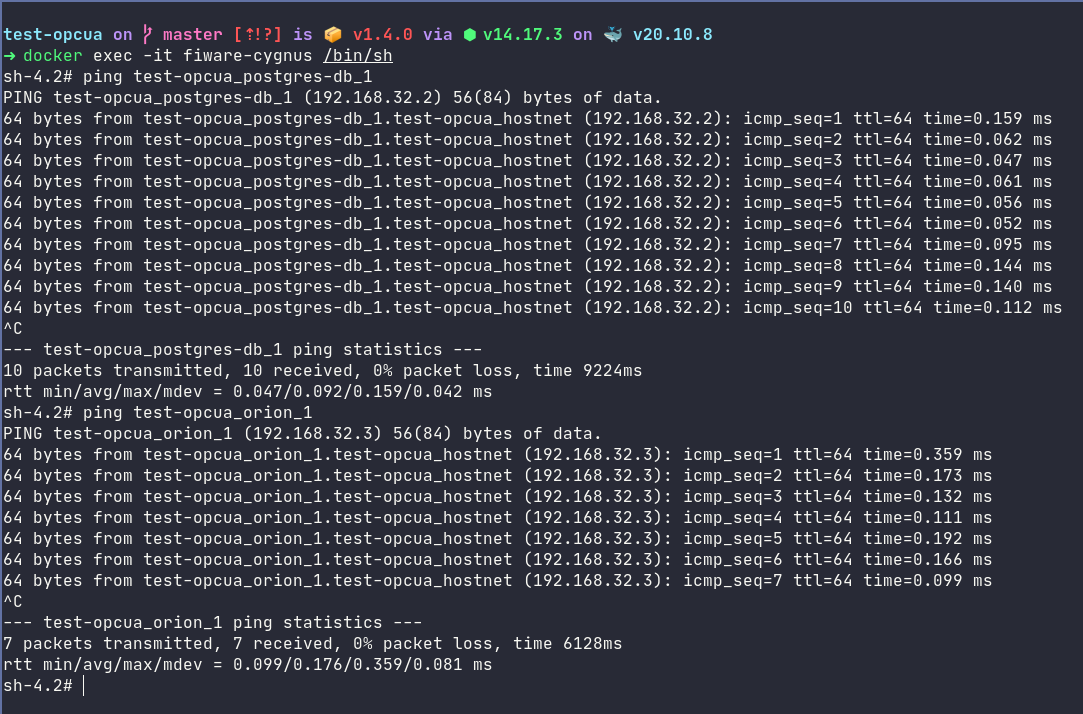Click the first ^C interrupt marker
The image size is (1083, 714).
12,329
